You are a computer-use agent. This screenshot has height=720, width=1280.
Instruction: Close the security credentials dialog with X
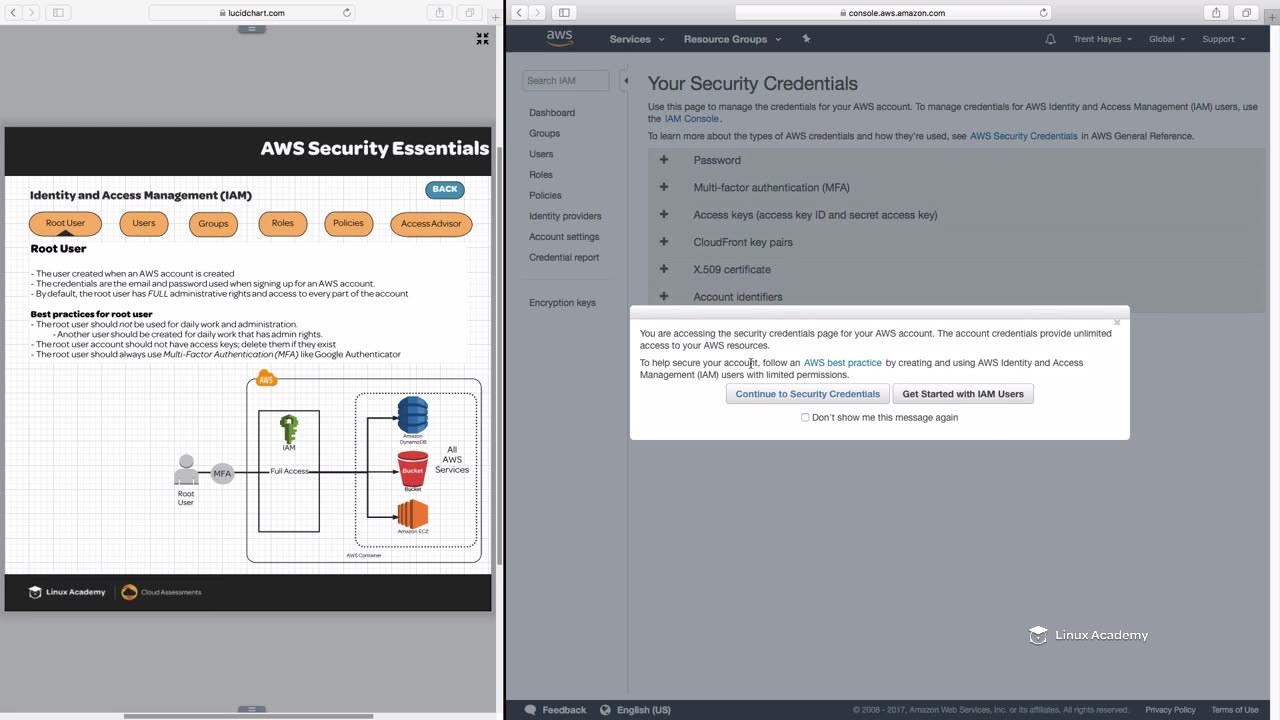click(x=1117, y=322)
